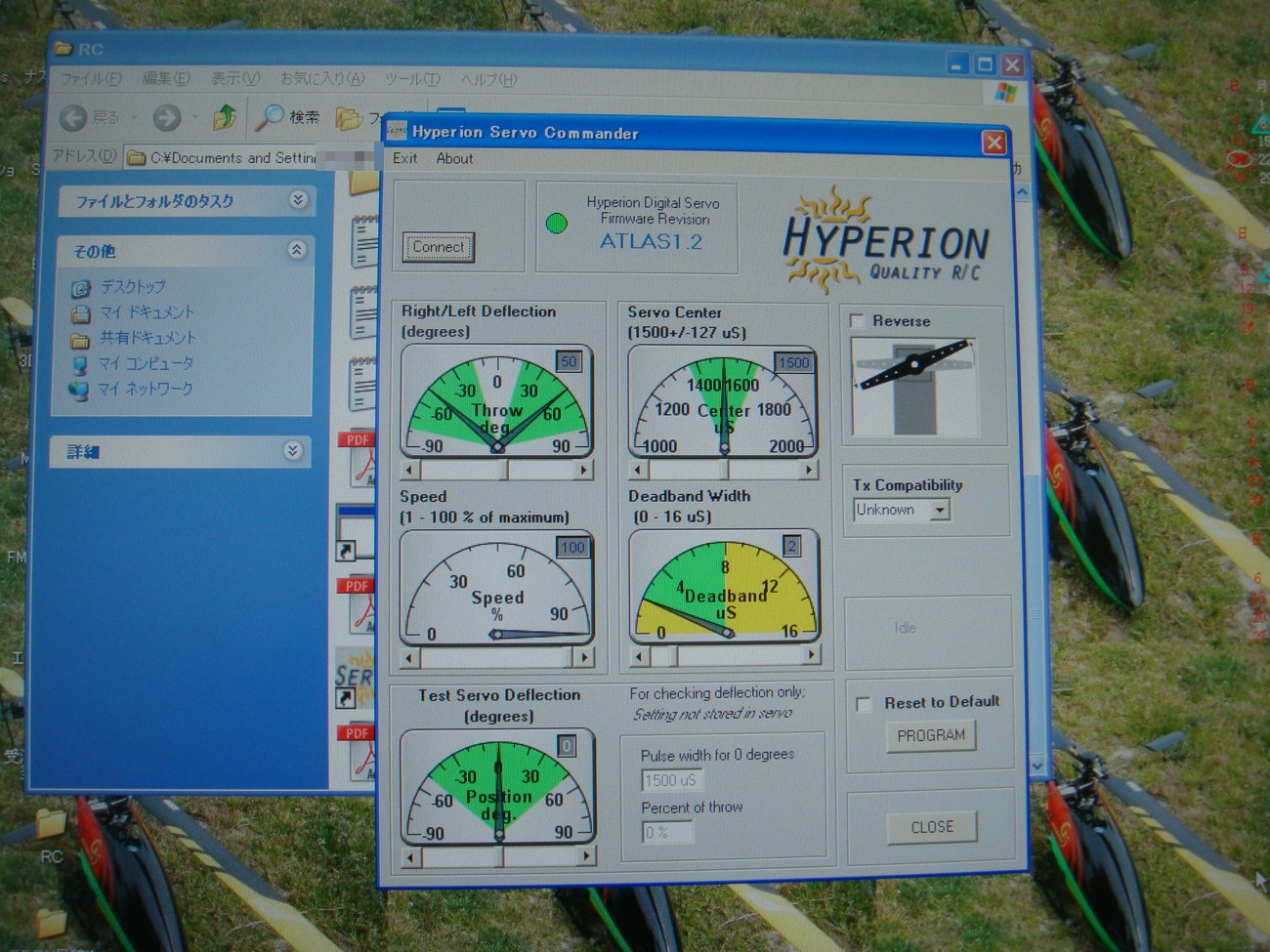Click the Right/Left Deflection slider thumb
The image size is (1270, 952).
point(505,471)
